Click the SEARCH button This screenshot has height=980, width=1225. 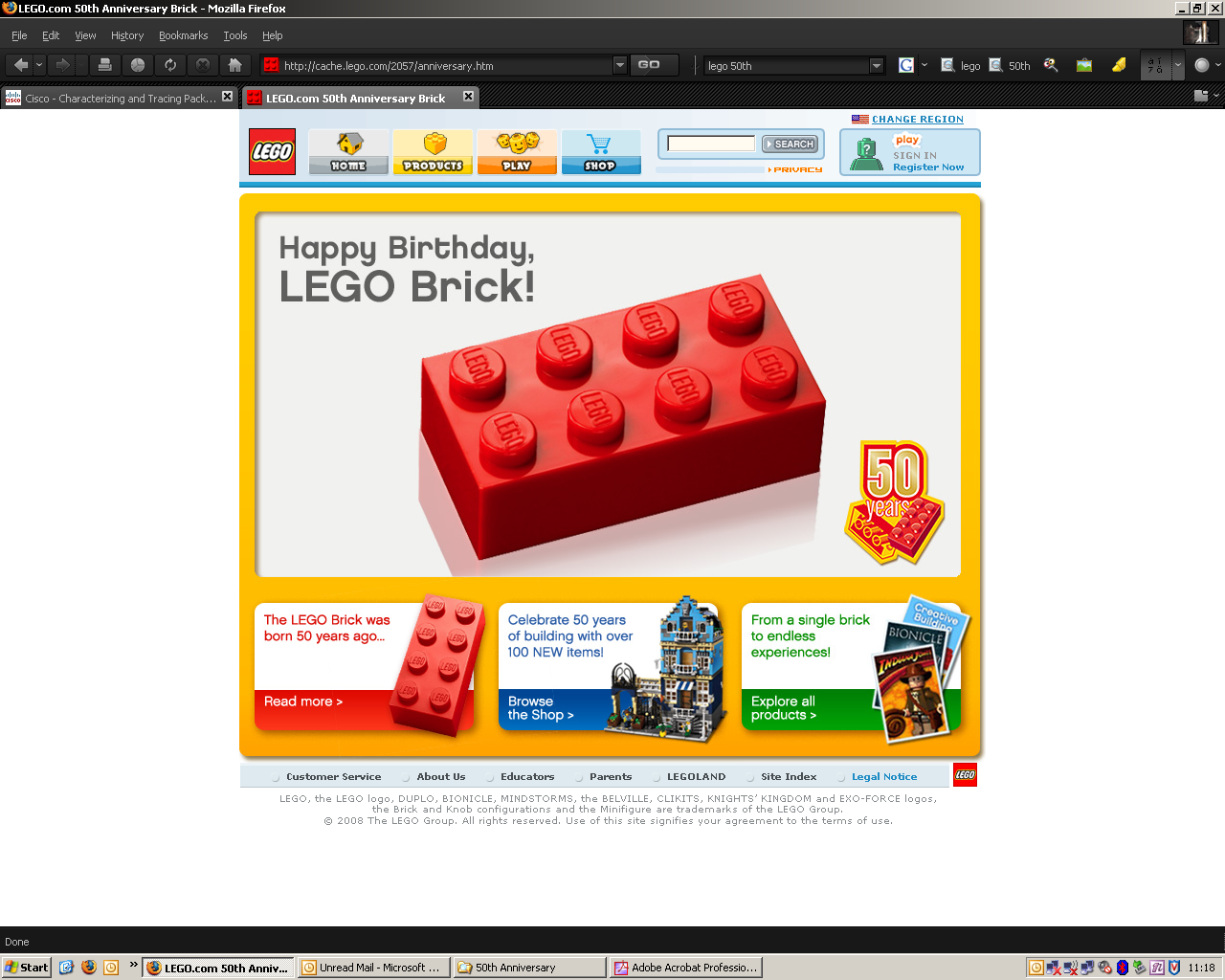[x=791, y=144]
